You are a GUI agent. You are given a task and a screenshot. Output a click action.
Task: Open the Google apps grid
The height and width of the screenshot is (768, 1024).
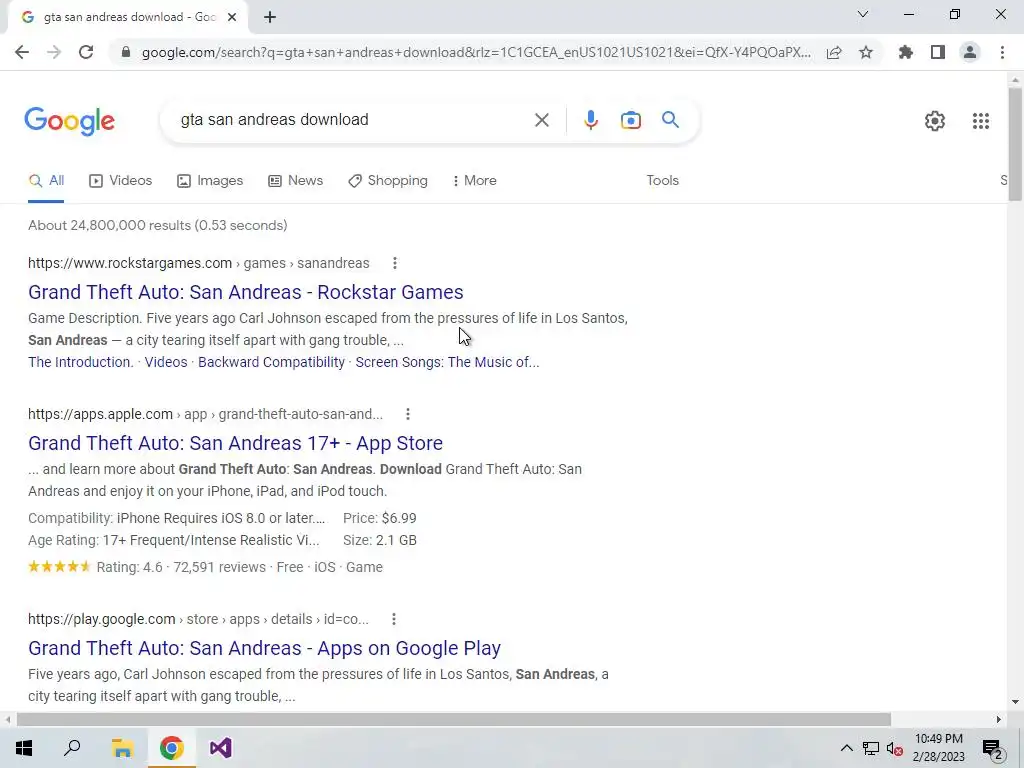click(x=980, y=121)
